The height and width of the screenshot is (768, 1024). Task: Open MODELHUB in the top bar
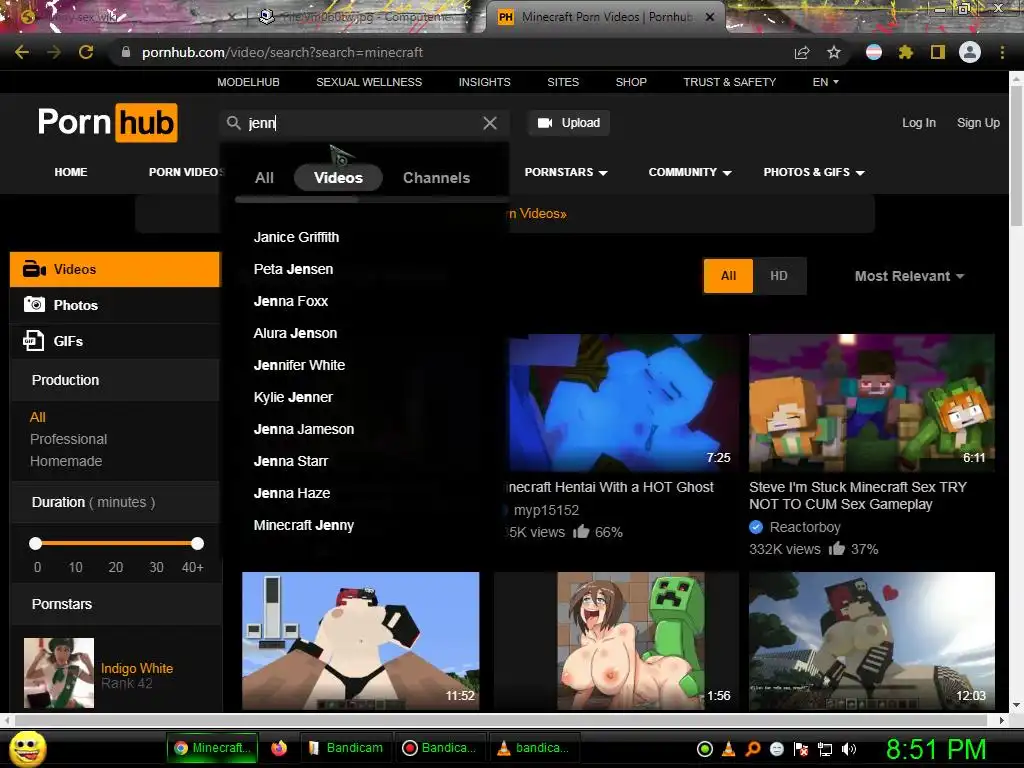(x=248, y=82)
